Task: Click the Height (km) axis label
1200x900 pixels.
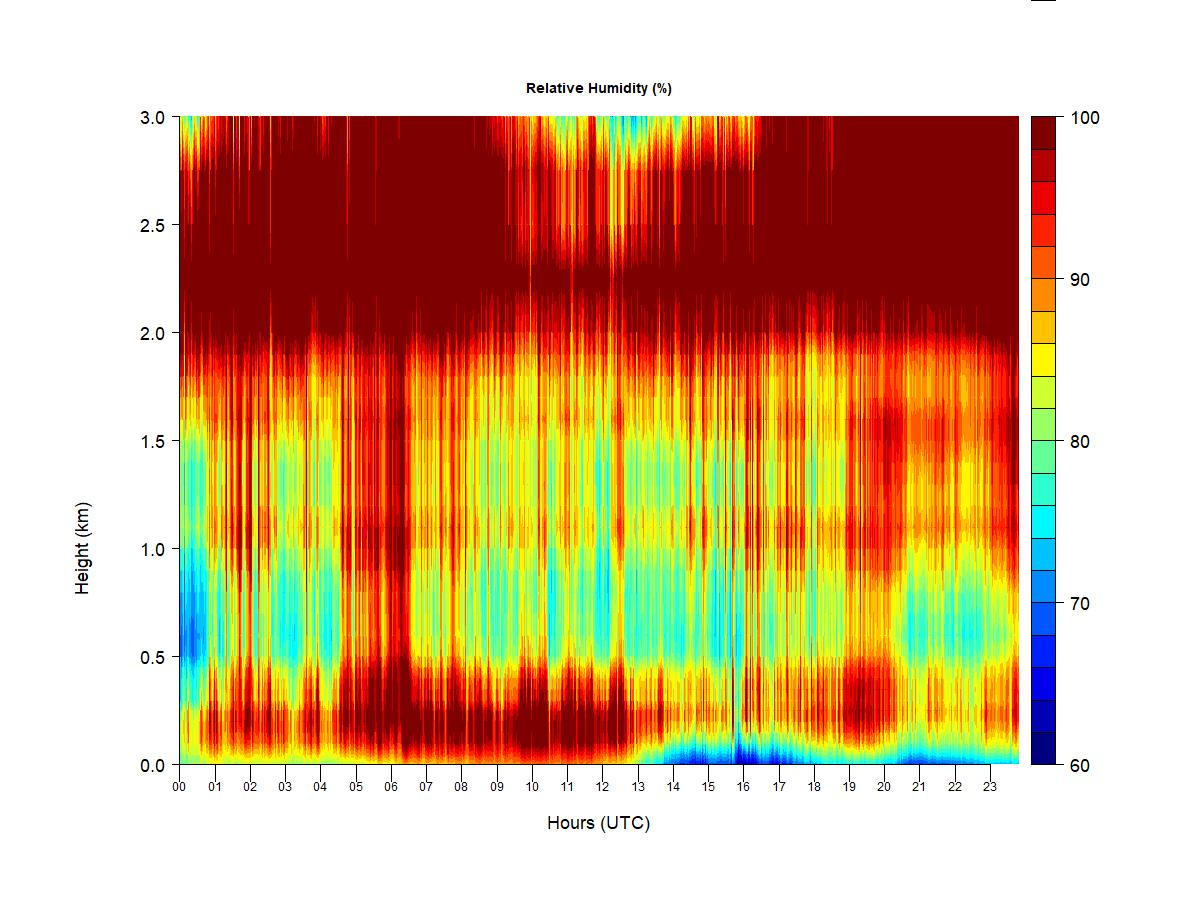Action: [x=83, y=548]
